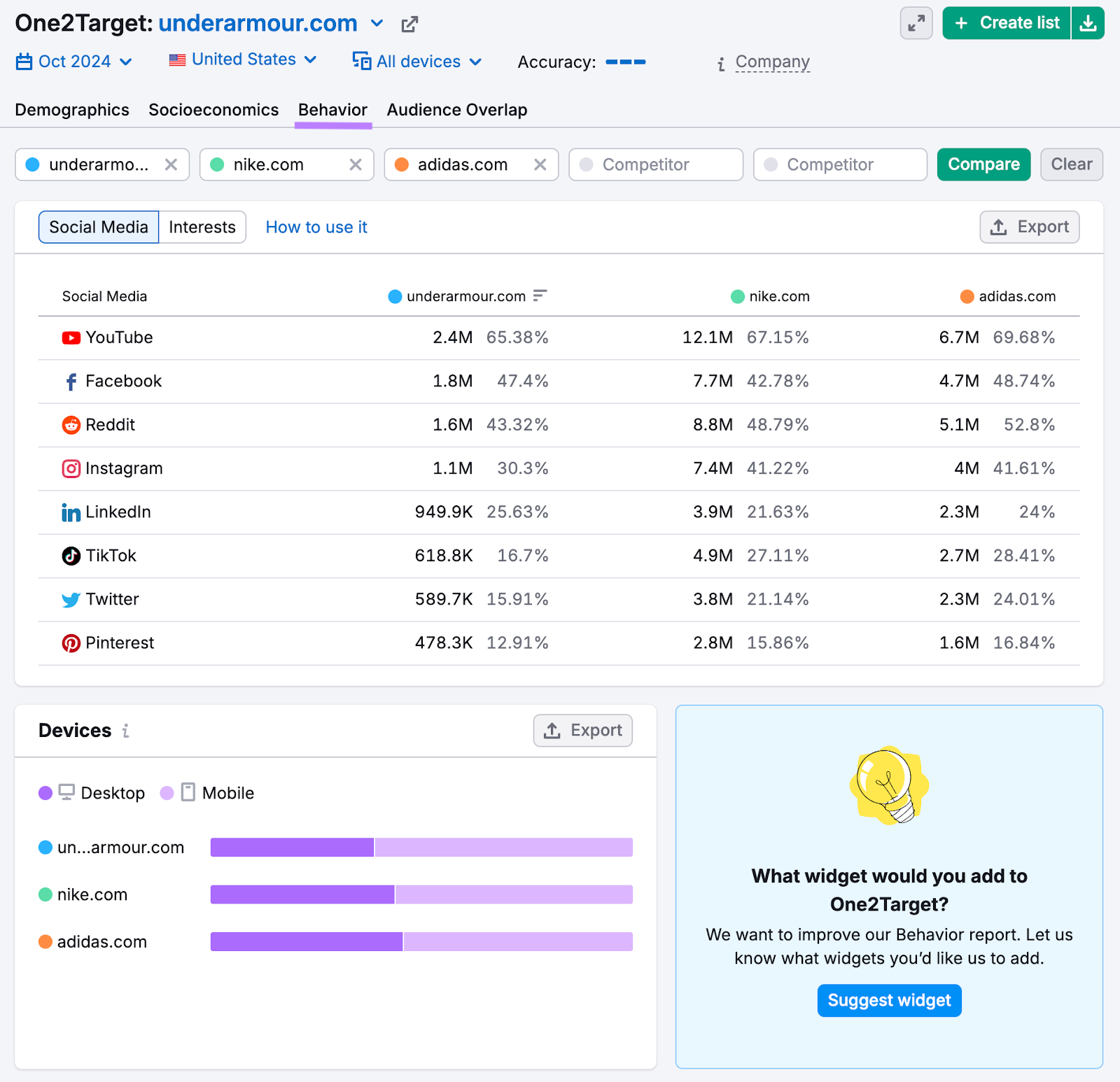Image resolution: width=1120 pixels, height=1082 pixels.
Task: Open the Oct 2024 date dropdown
Action: [73, 62]
